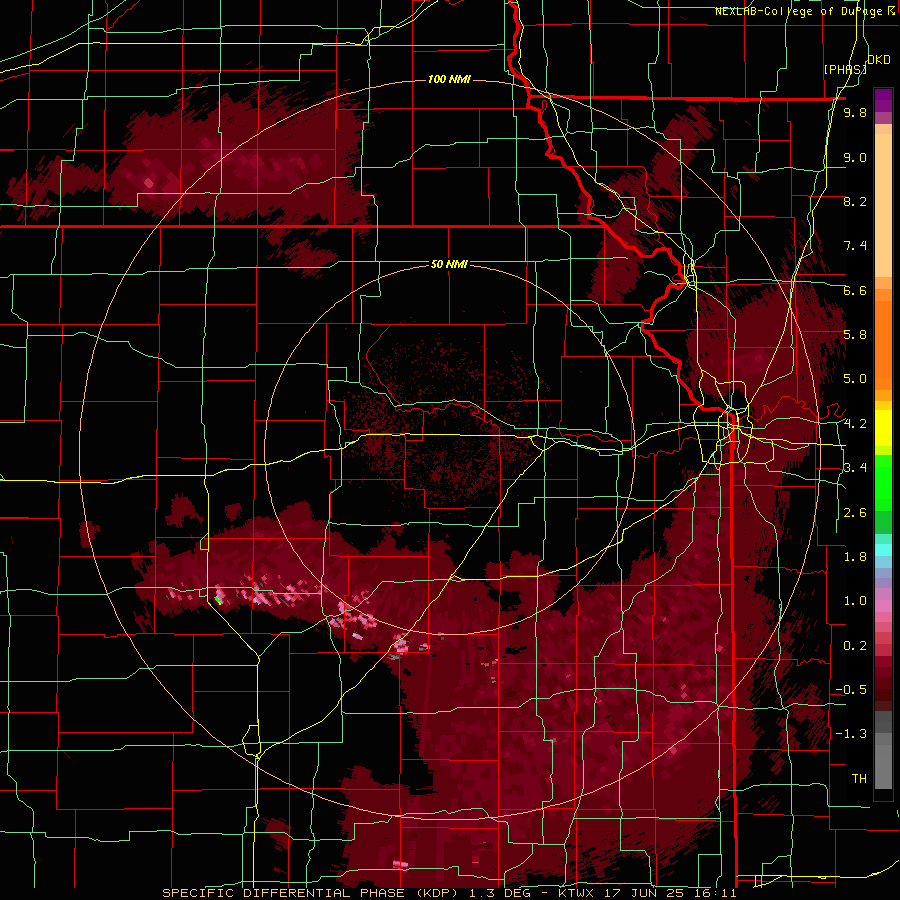The height and width of the screenshot is (900, 900).
Task: Click the 5.0 scale label
Action: tap(855, 379)
